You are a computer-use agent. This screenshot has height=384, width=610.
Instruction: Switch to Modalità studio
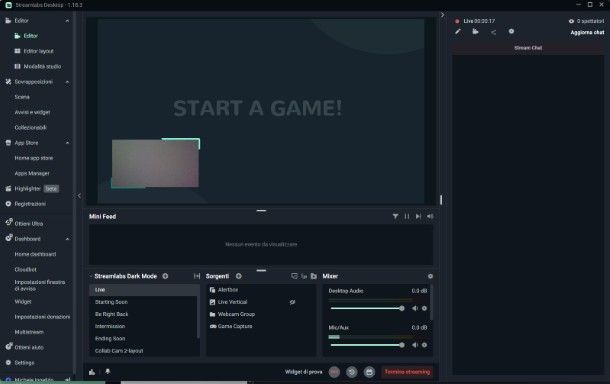coord(42,67)
